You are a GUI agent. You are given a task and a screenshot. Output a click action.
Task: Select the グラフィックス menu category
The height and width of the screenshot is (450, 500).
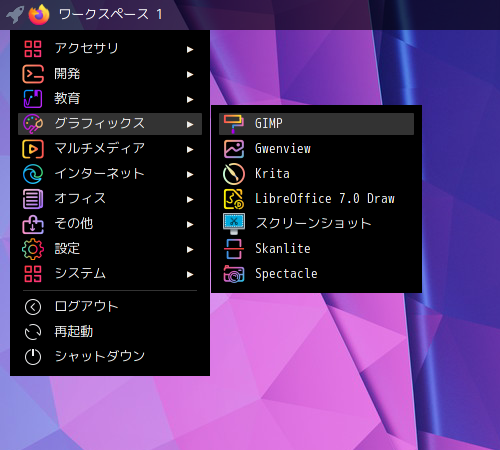click(x=110, y=124)
